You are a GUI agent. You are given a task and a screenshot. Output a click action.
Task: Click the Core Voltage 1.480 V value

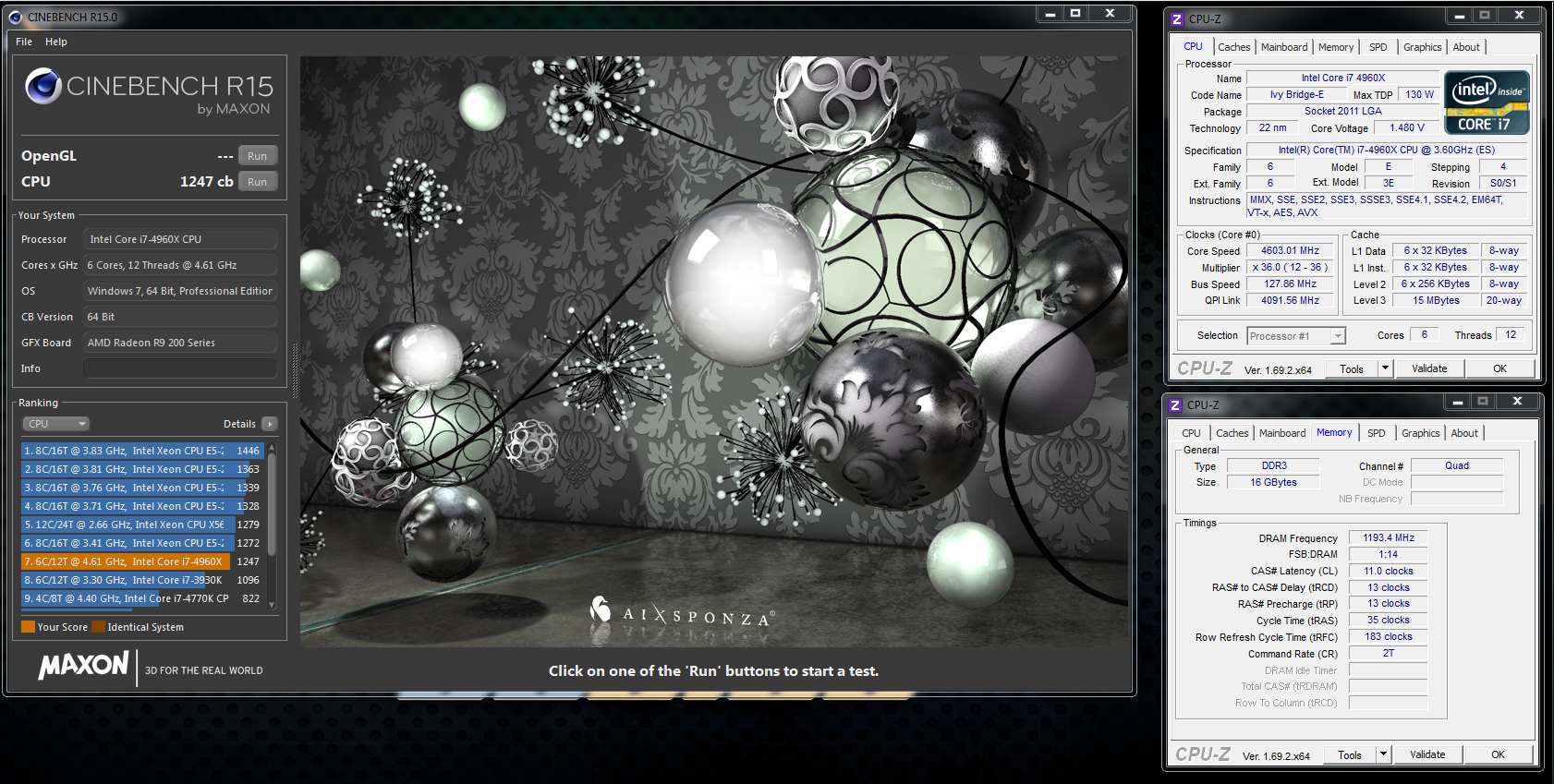[1406, 127]
